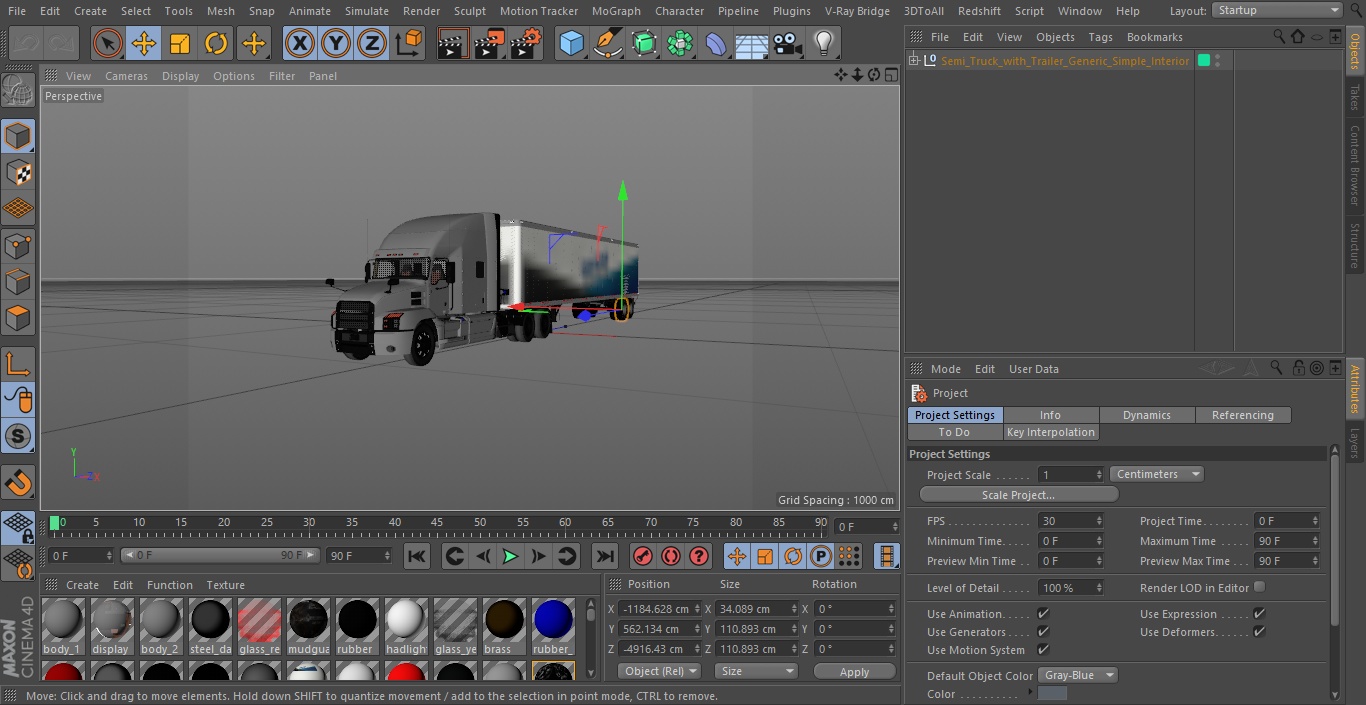Click Position X value field
1366x705 pixels.
pos(661,608)
